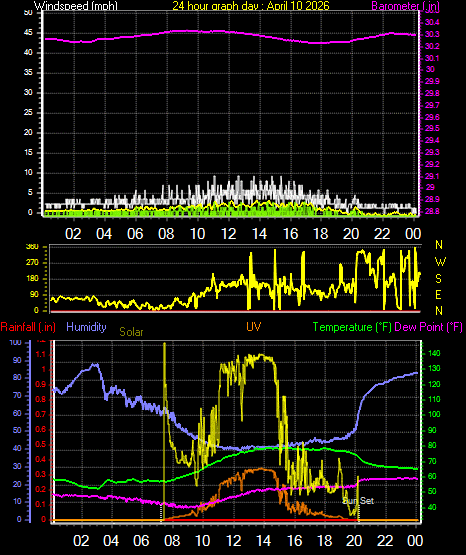Click the 1.1 rainfall scale value

tap(41, 354)
